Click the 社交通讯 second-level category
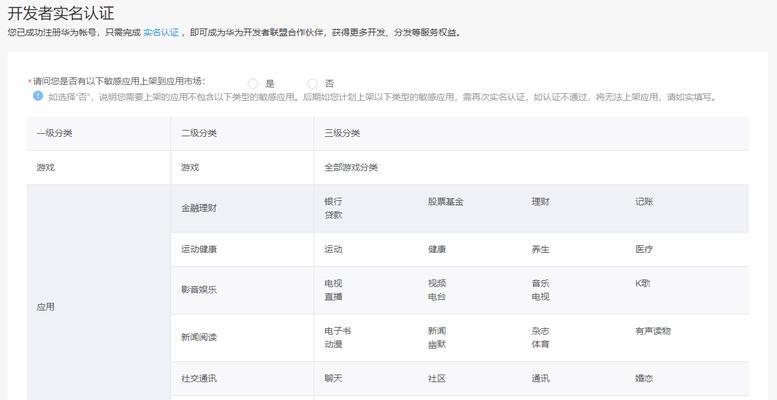 pyautogui.click(x=199, y=379)
